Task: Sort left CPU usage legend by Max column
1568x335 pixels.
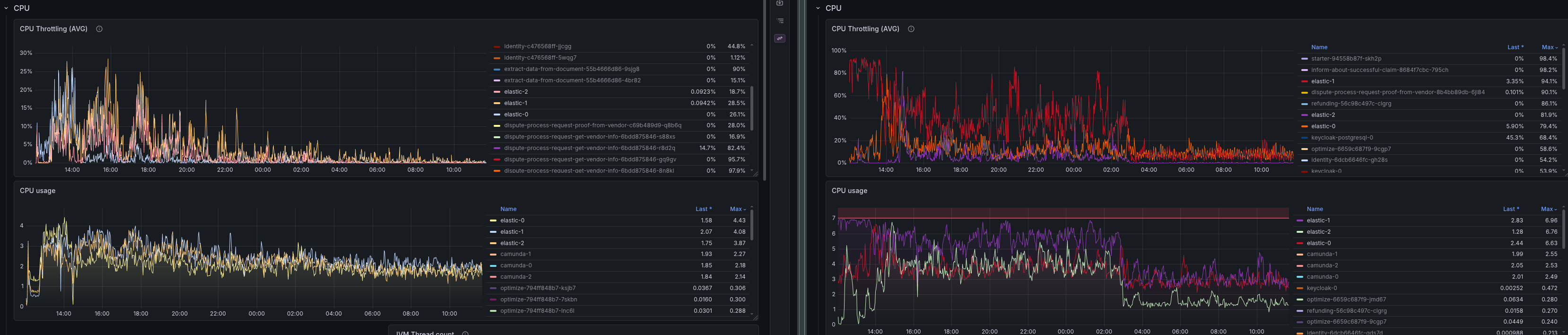Action: click(x=738, y=209)
